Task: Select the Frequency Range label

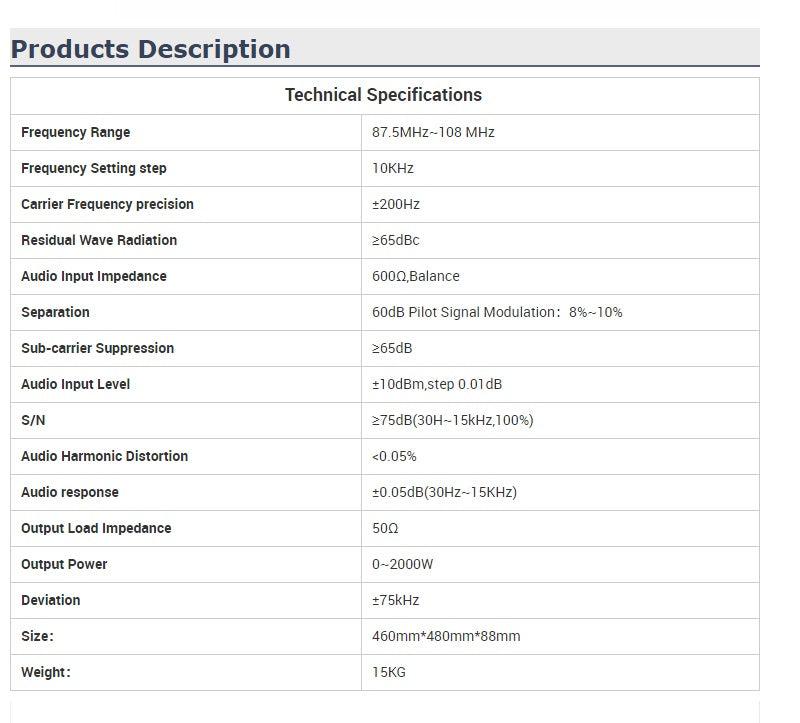Action: (76, 132)
